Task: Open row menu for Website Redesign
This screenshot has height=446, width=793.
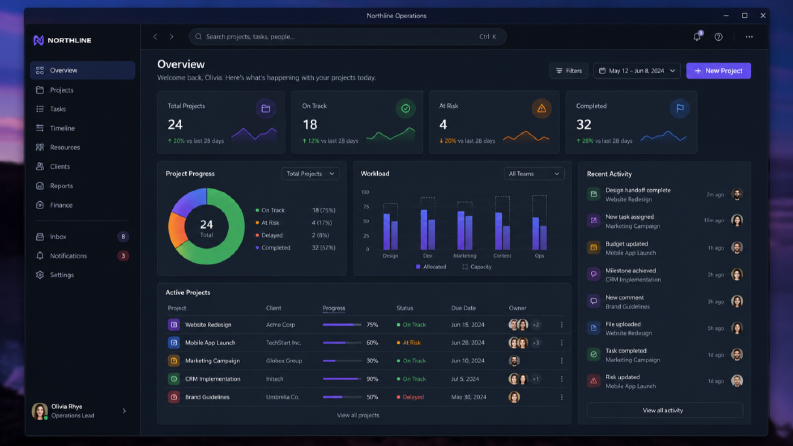Action: (561, 325)
